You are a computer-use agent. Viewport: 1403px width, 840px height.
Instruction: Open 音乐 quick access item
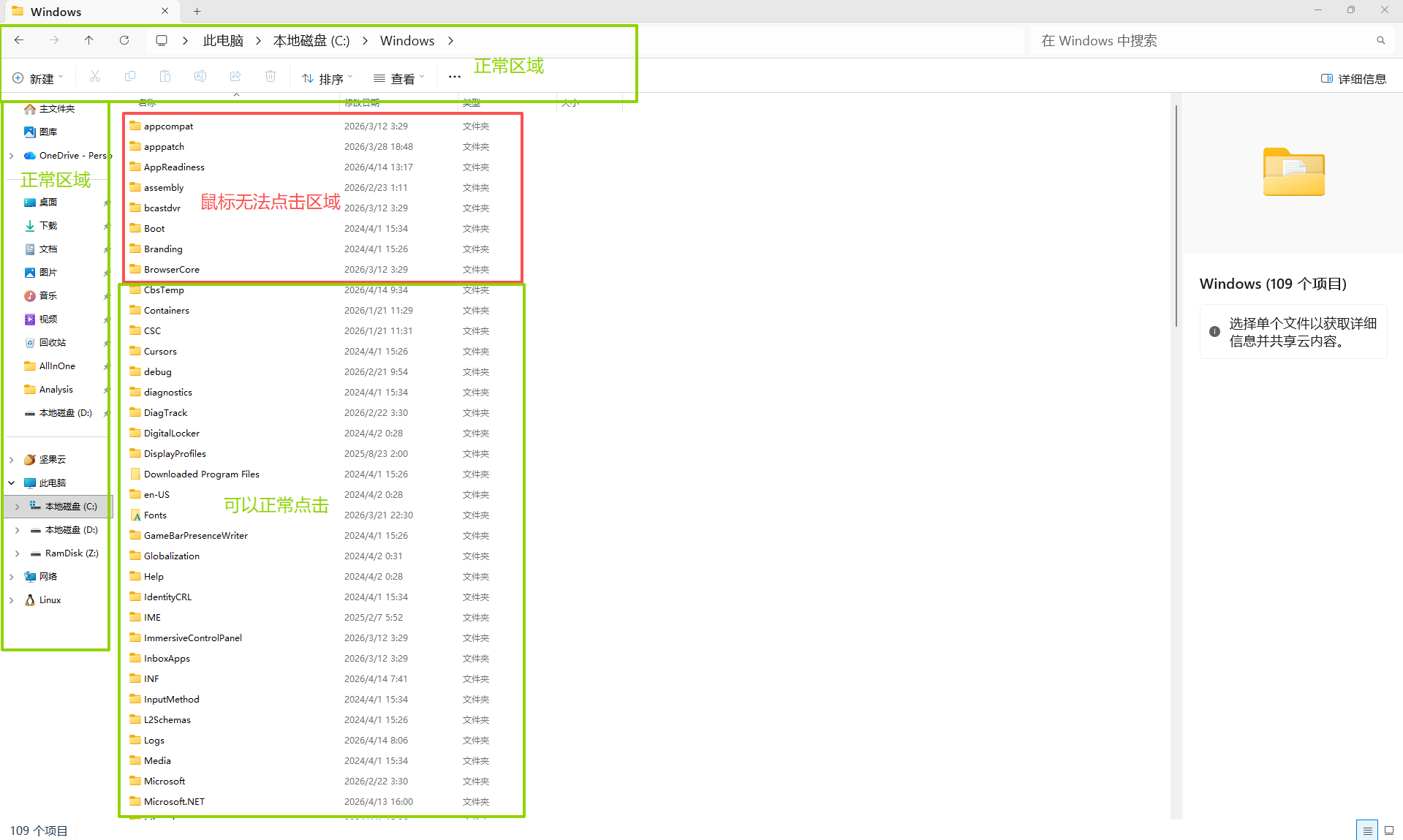pos(48,296)
